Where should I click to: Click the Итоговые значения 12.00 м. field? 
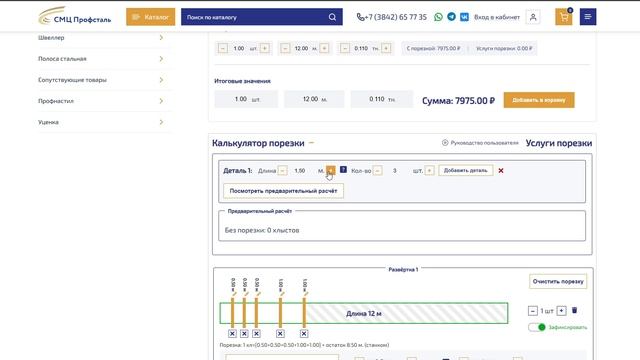[x=314, y=99]
